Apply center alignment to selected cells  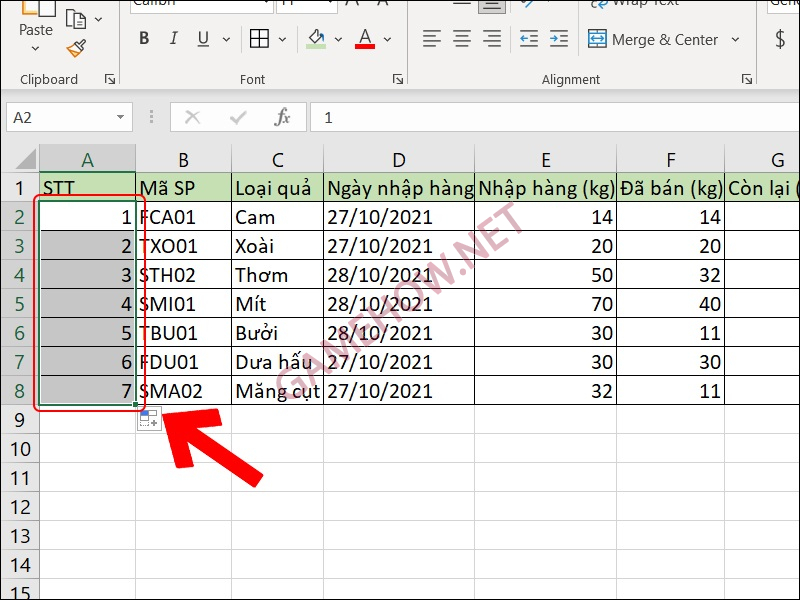(x=460, y=39)
